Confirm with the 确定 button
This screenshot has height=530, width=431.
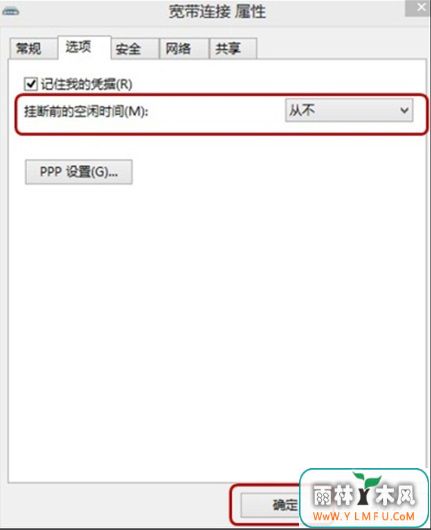click(x=270, y=505)
